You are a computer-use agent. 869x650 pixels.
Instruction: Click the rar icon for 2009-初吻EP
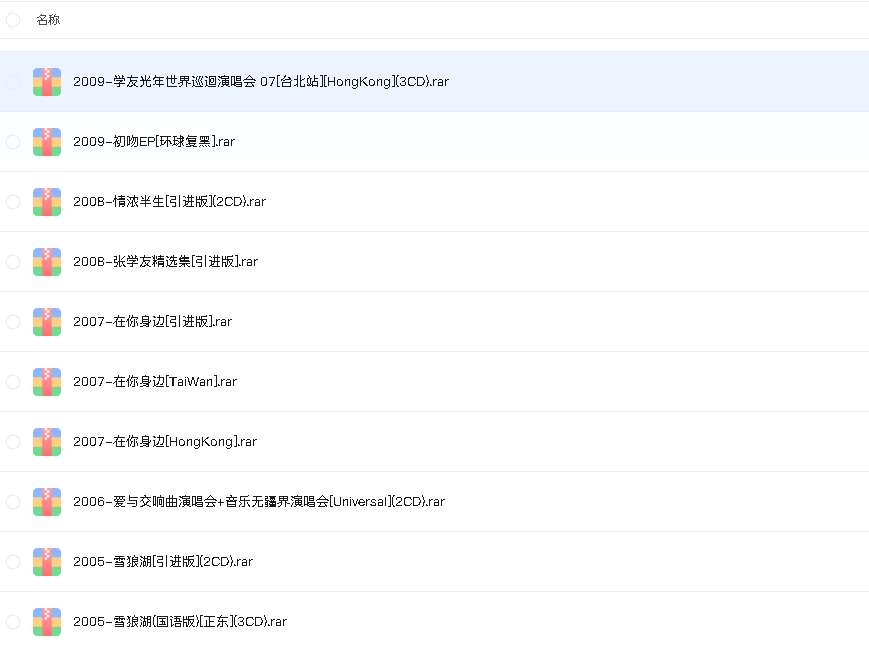pyautogui.click(x=47, y=142)
